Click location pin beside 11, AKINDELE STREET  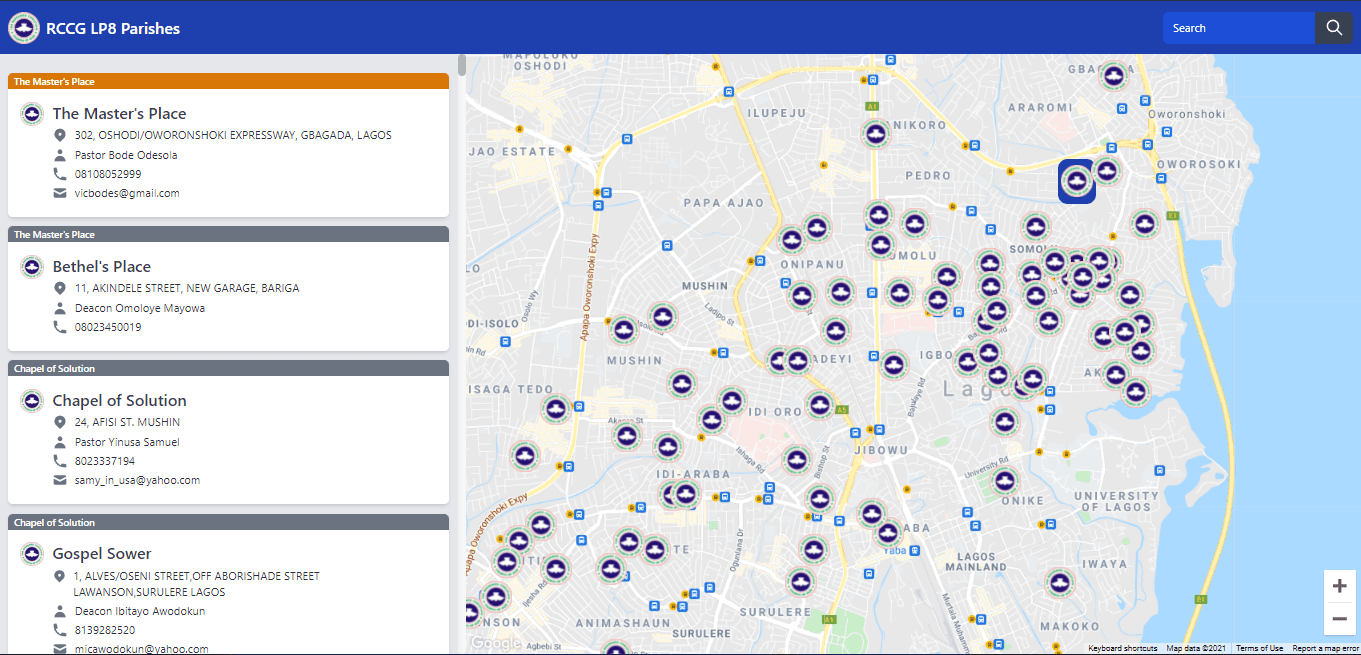click(x=60, y=288)
